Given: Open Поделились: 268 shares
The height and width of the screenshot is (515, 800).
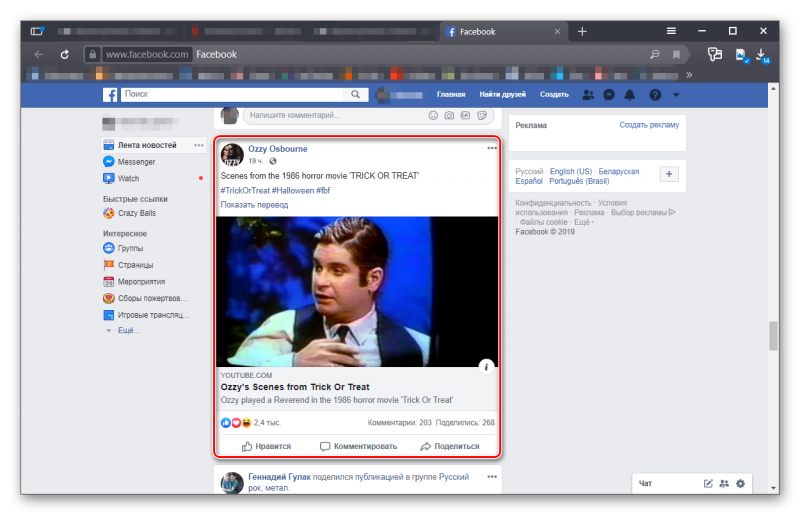Looking at the screenshot, I should coord(465,423).
